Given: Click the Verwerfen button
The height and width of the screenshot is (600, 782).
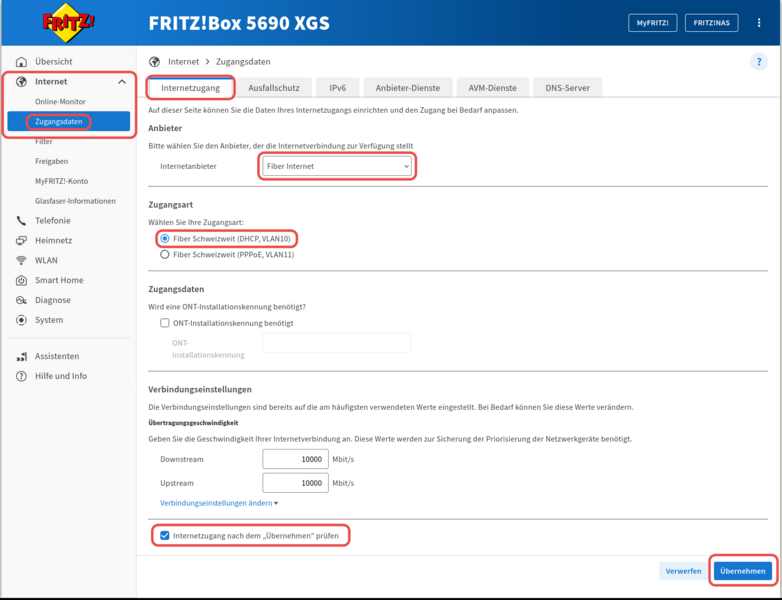Looking at the screenshot, I should click(683, 571).
